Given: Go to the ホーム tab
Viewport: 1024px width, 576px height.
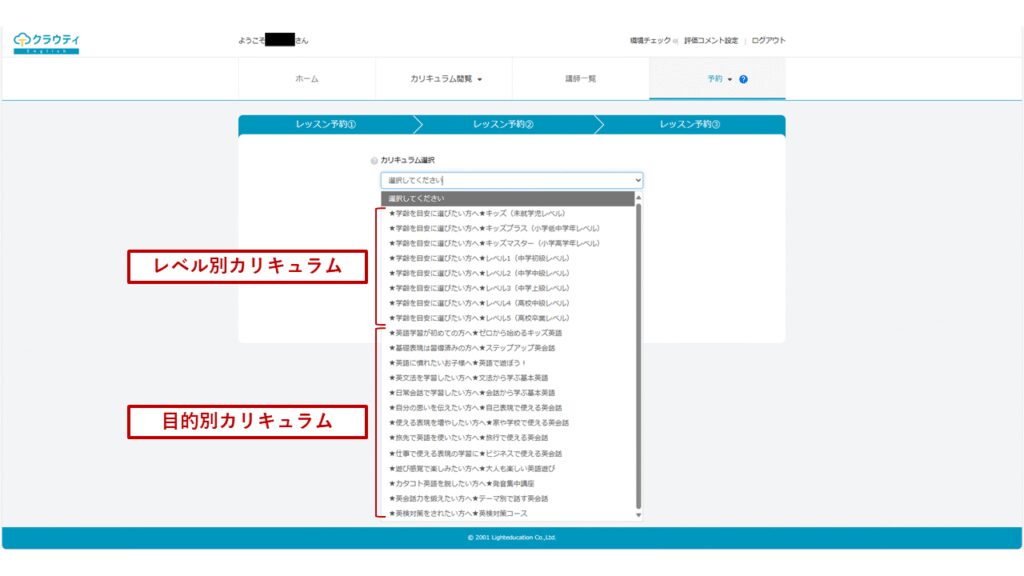Looking at the screenshot, I should click(307, 79).
